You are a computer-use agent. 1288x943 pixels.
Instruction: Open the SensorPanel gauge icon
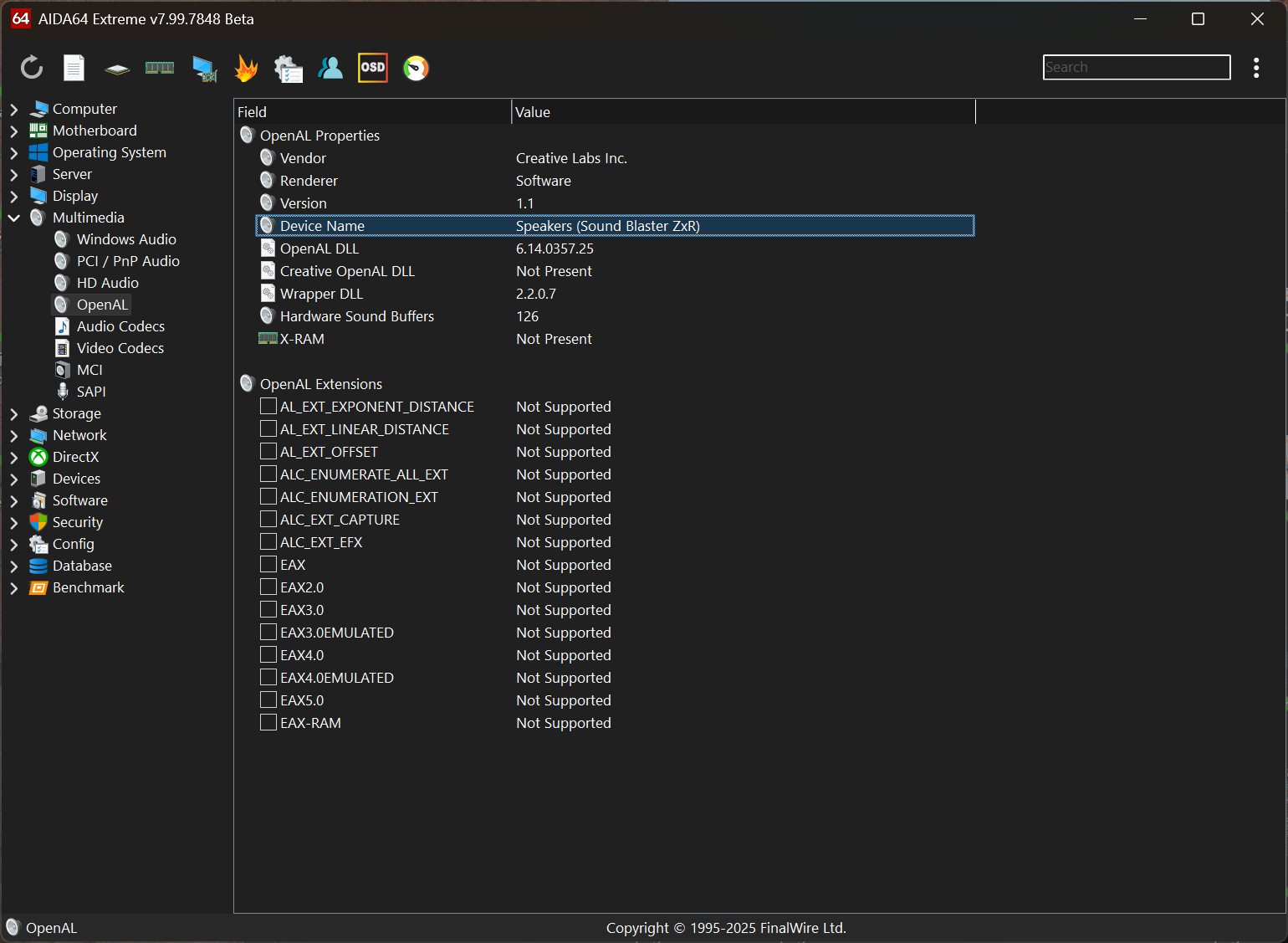(x=416, y=68)
